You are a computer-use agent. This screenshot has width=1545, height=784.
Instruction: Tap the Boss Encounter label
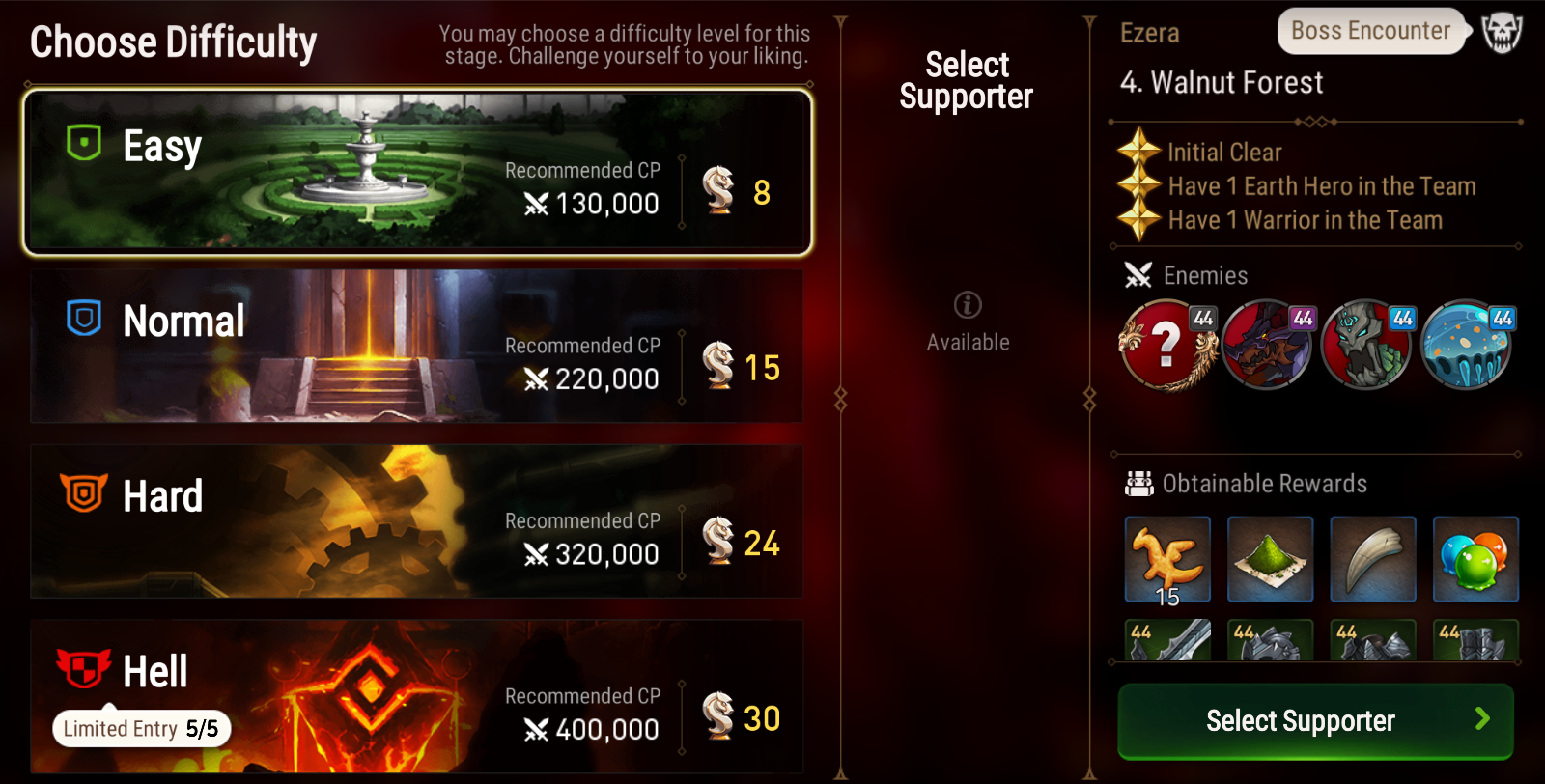[1370, 31]
